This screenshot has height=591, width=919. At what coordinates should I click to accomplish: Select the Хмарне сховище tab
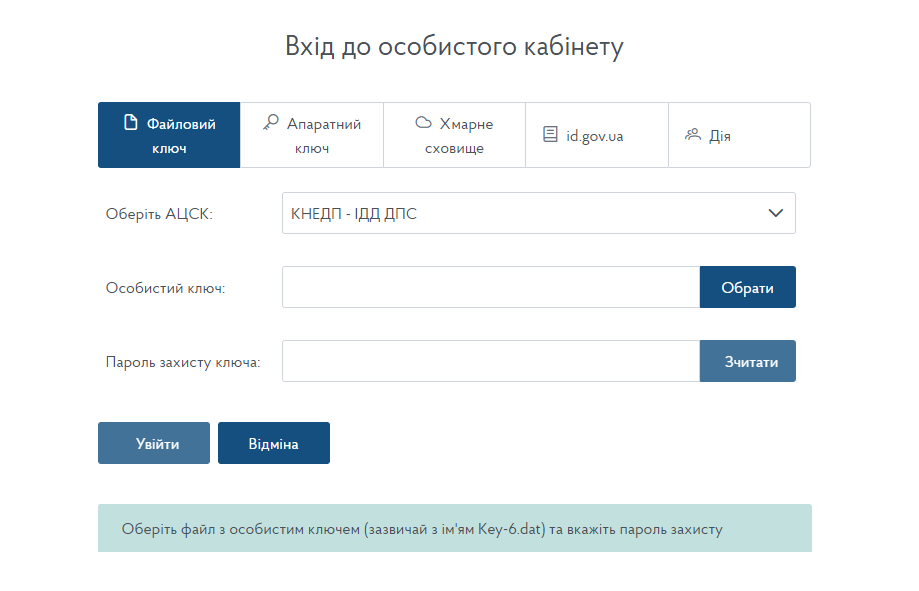(x=455, y=135)
